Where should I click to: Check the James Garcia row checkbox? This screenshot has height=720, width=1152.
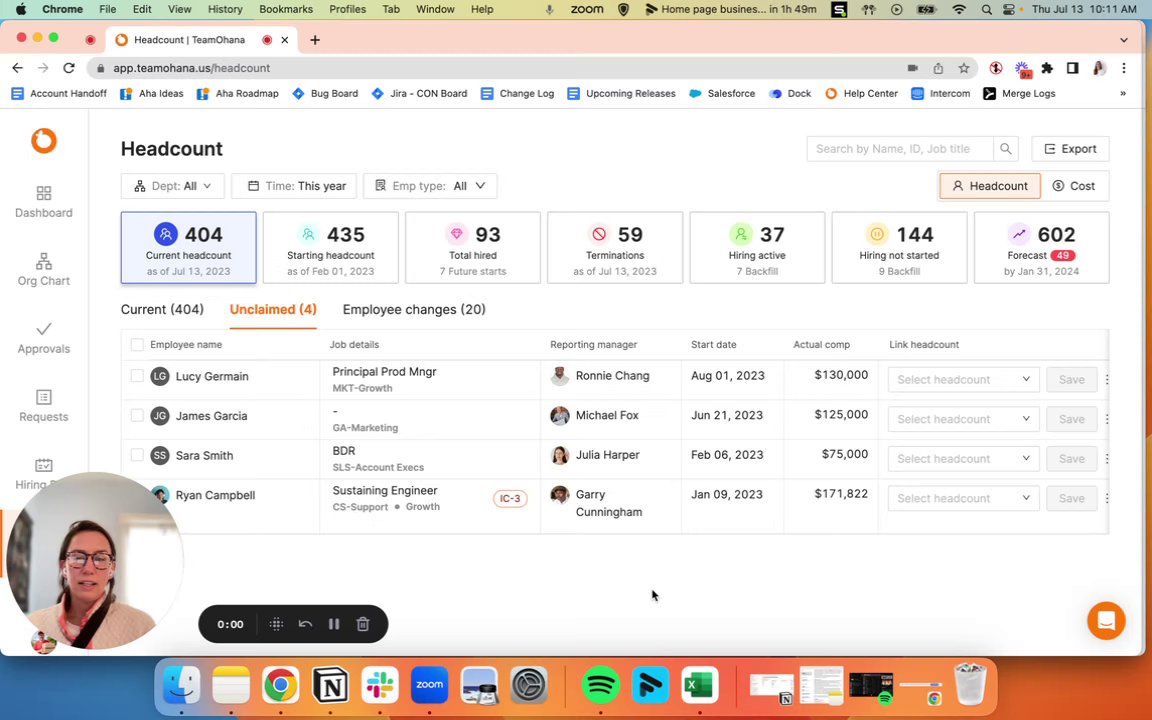(x=137, y=415)
